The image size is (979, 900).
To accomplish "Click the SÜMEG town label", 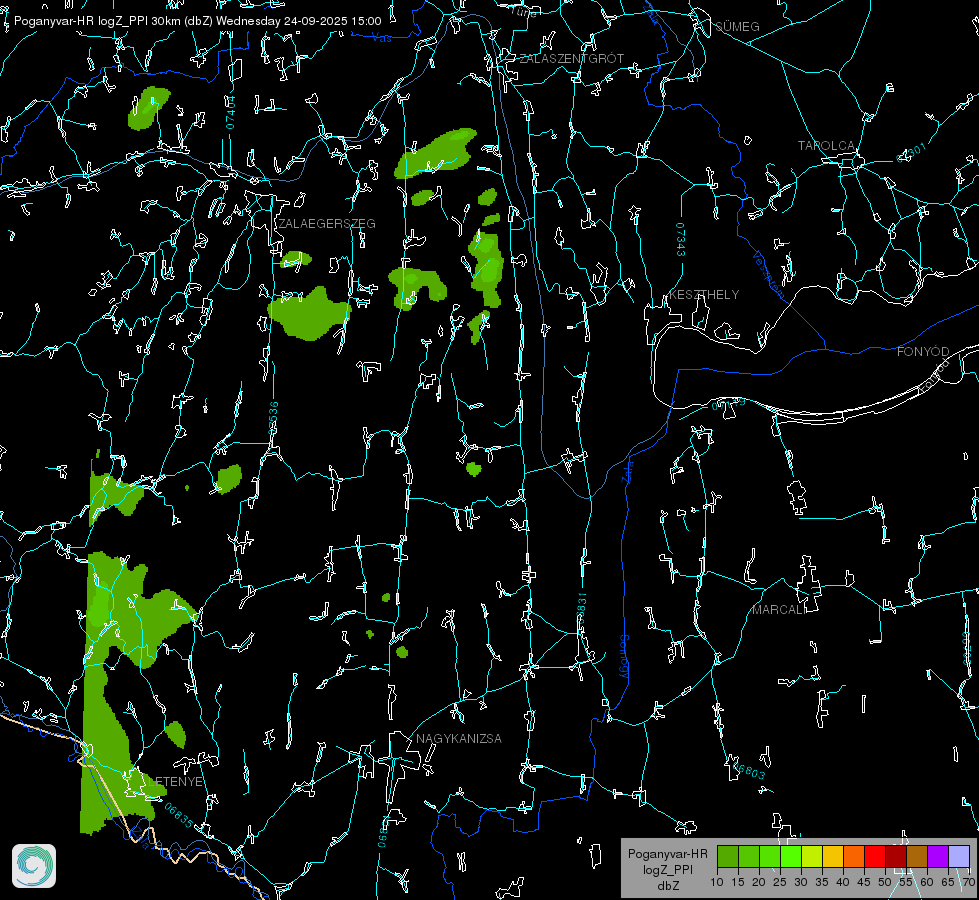I will click(x=737, y=26).
